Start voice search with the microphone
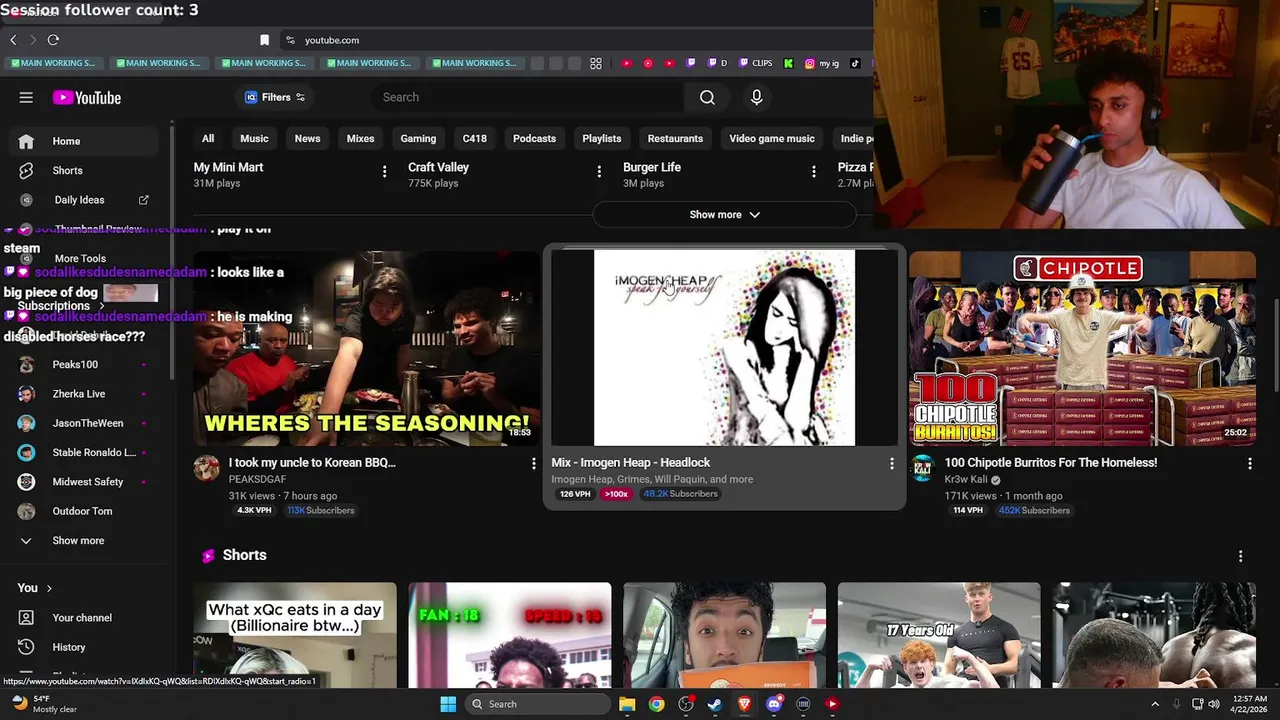This screenshot has height=720, width=1280. [x=756, y=97]
